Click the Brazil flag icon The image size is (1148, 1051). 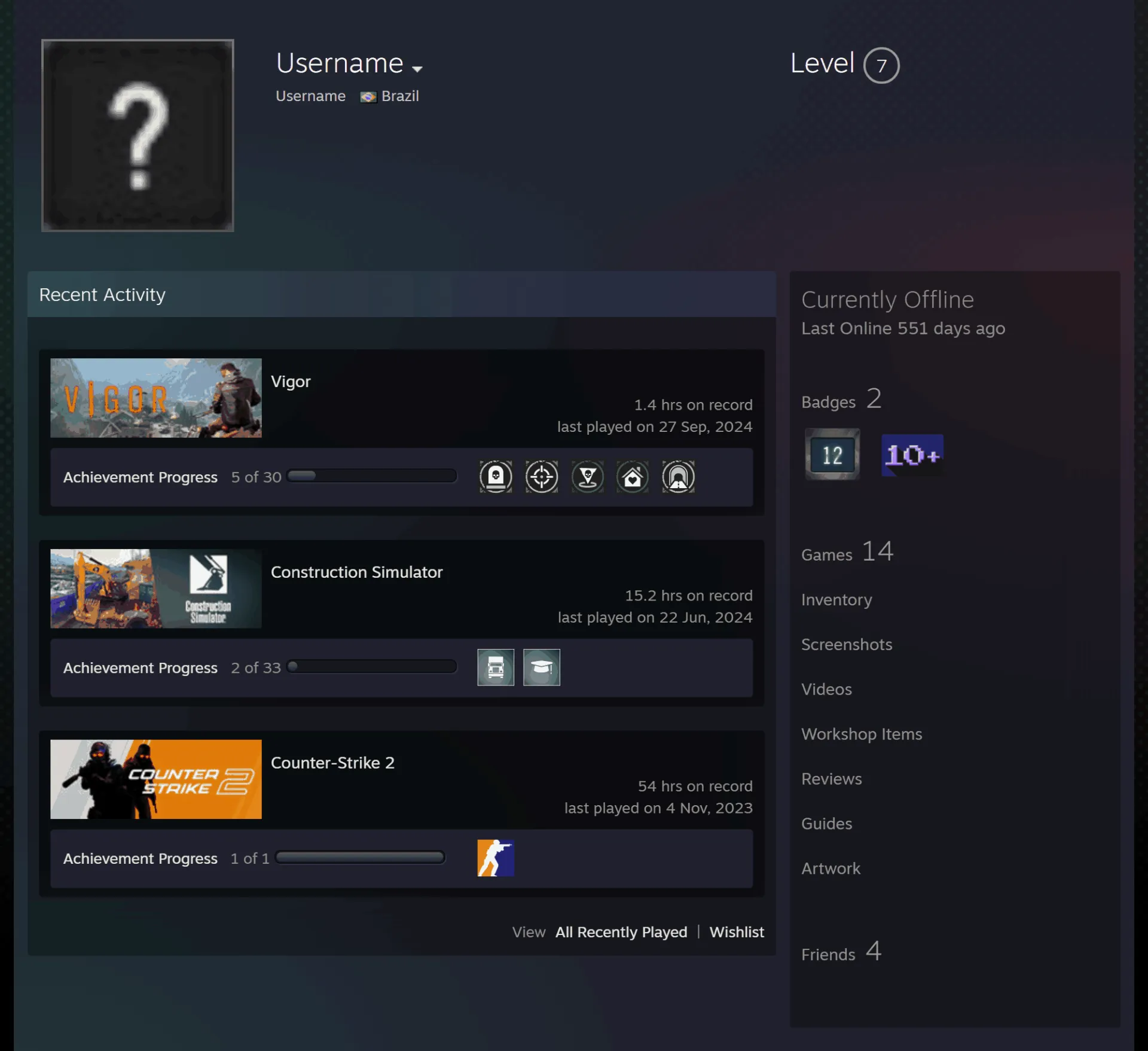(x=368, y=97)
